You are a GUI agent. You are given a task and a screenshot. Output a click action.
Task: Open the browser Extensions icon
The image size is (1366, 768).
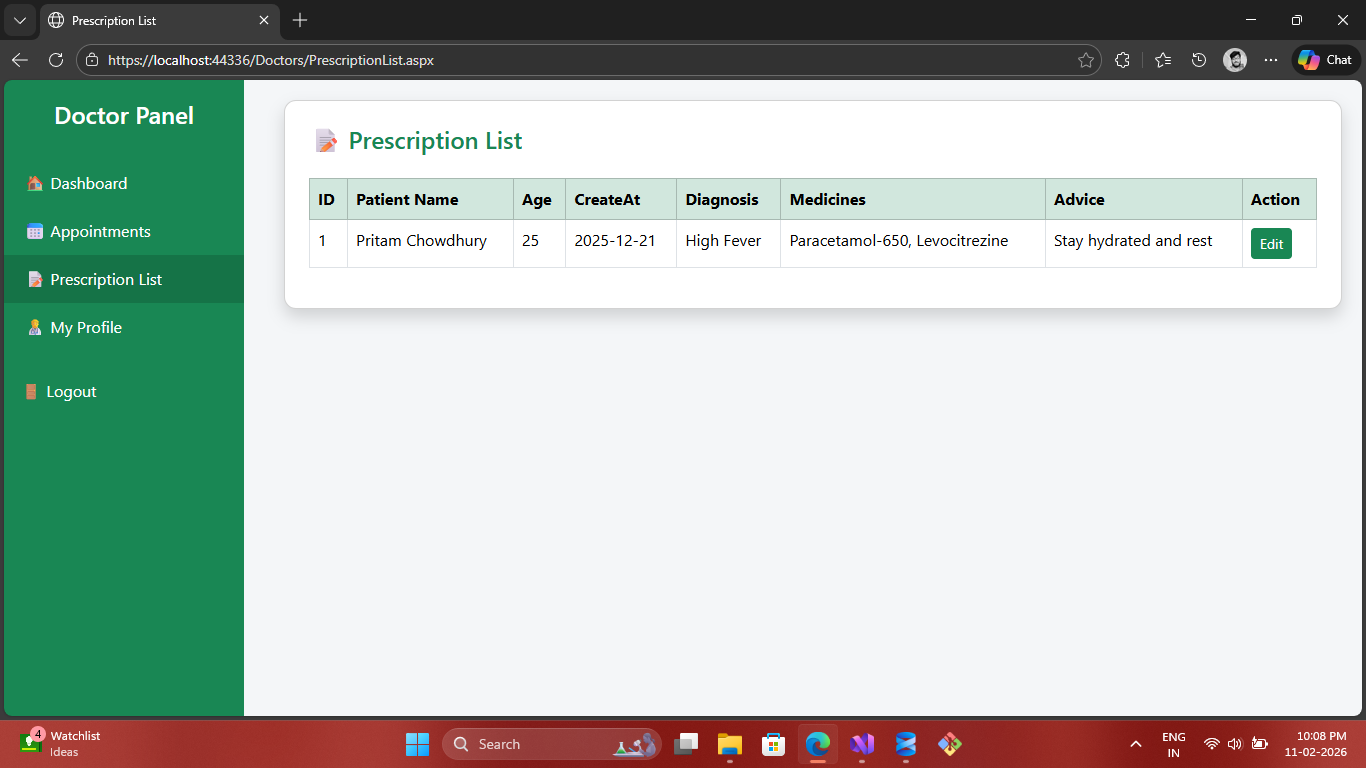(x=1122, y=60)
